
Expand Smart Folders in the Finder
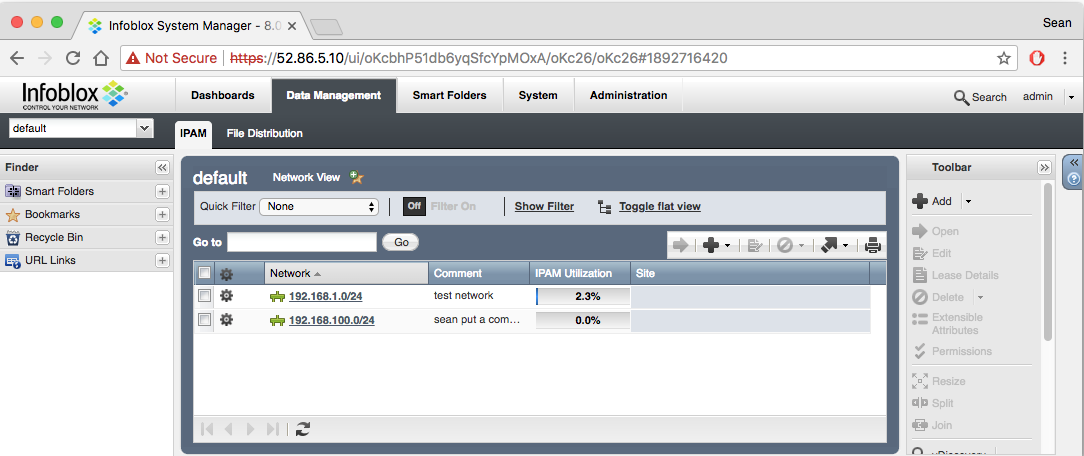[162, 191]
